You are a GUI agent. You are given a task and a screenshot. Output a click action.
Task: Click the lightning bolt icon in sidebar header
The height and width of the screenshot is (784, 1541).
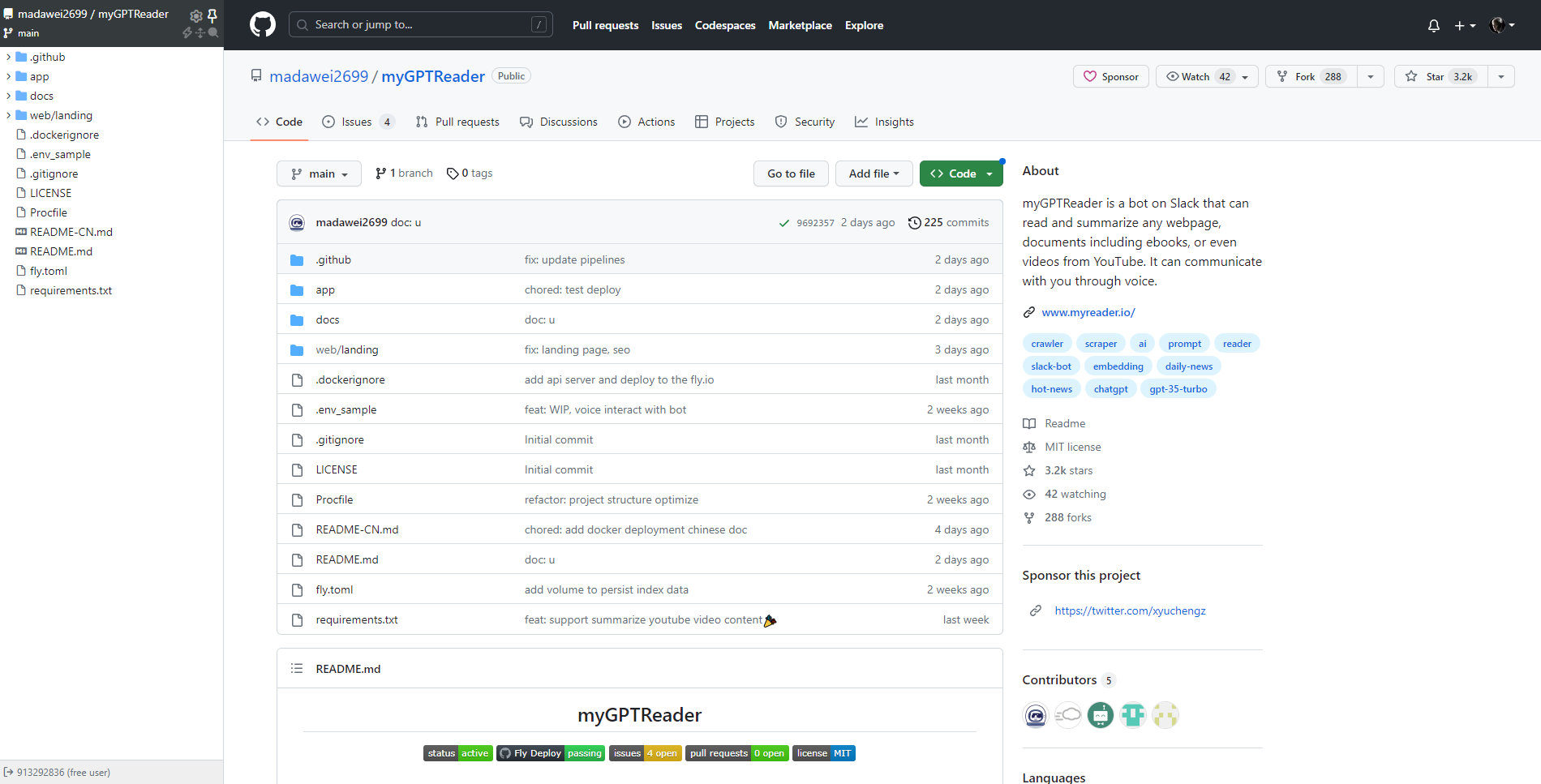pyautogui.click(x=187, y=33)
